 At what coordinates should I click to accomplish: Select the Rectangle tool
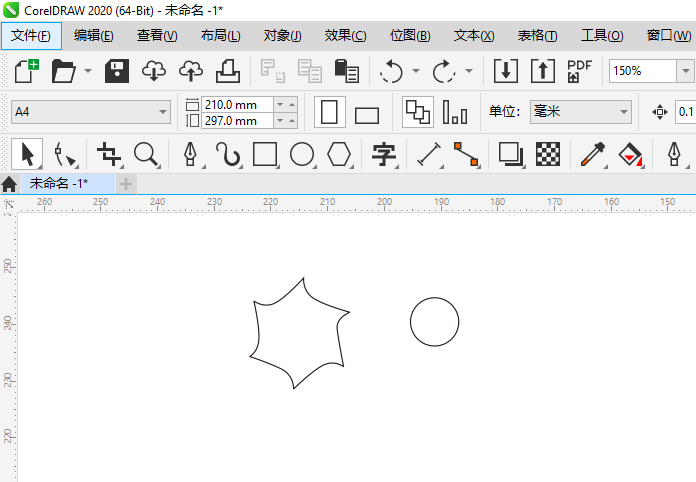pos(265,154)
